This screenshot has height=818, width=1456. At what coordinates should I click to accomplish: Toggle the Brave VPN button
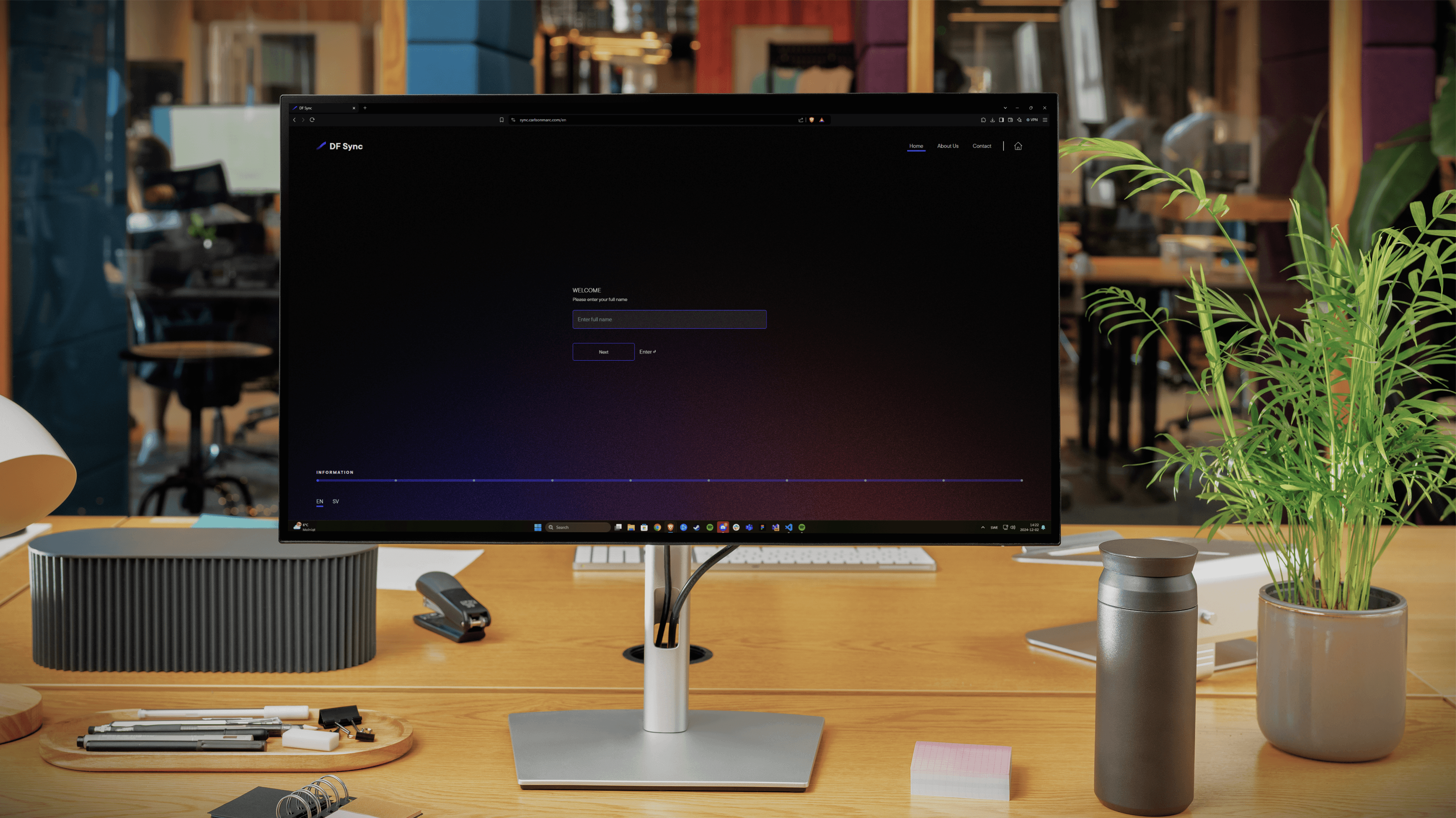coord(1032,120)
